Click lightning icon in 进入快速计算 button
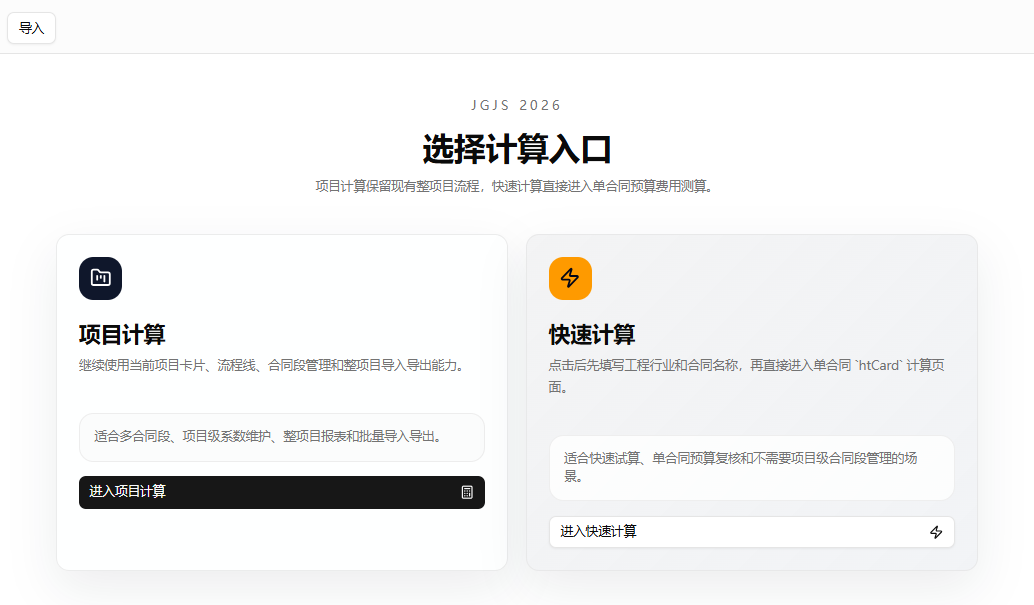This screenshot has width=1034, height=605. [936, 532]
